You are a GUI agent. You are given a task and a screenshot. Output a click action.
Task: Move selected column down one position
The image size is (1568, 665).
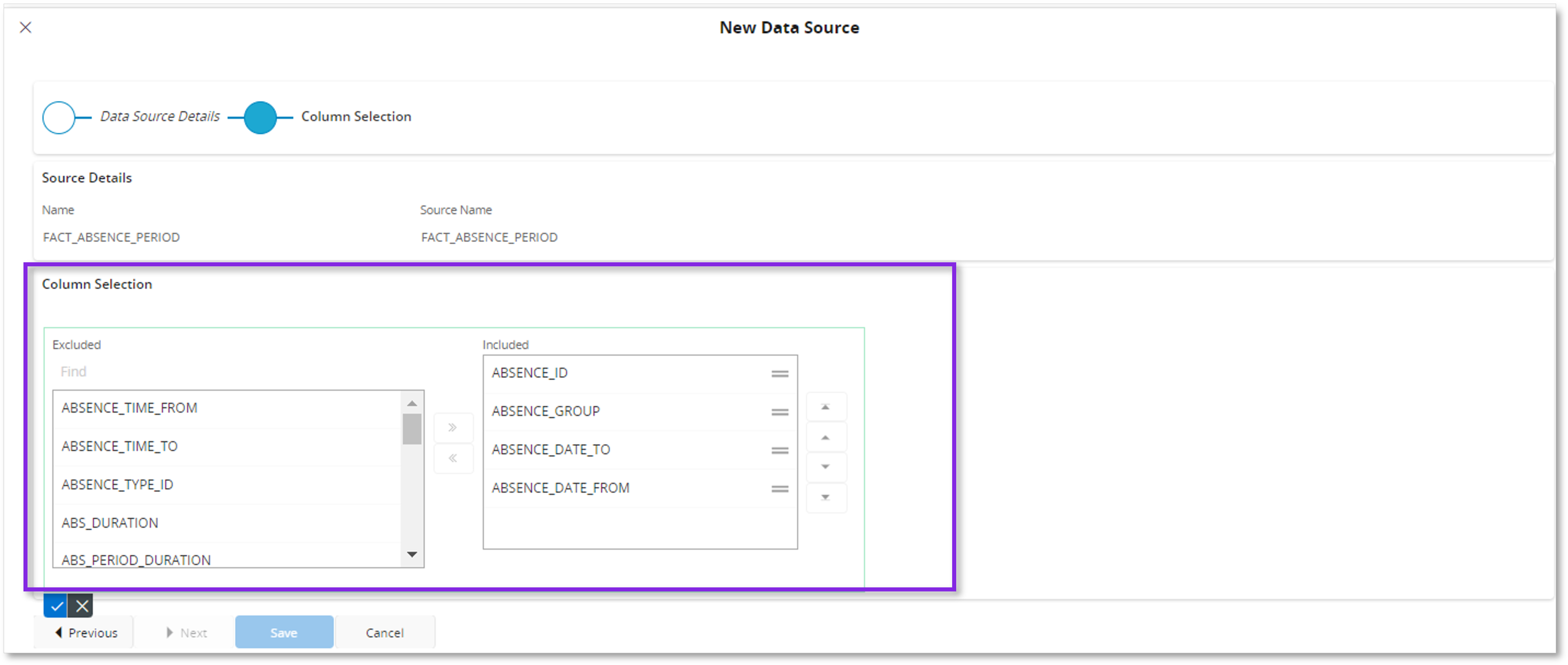tap(826, 467)
